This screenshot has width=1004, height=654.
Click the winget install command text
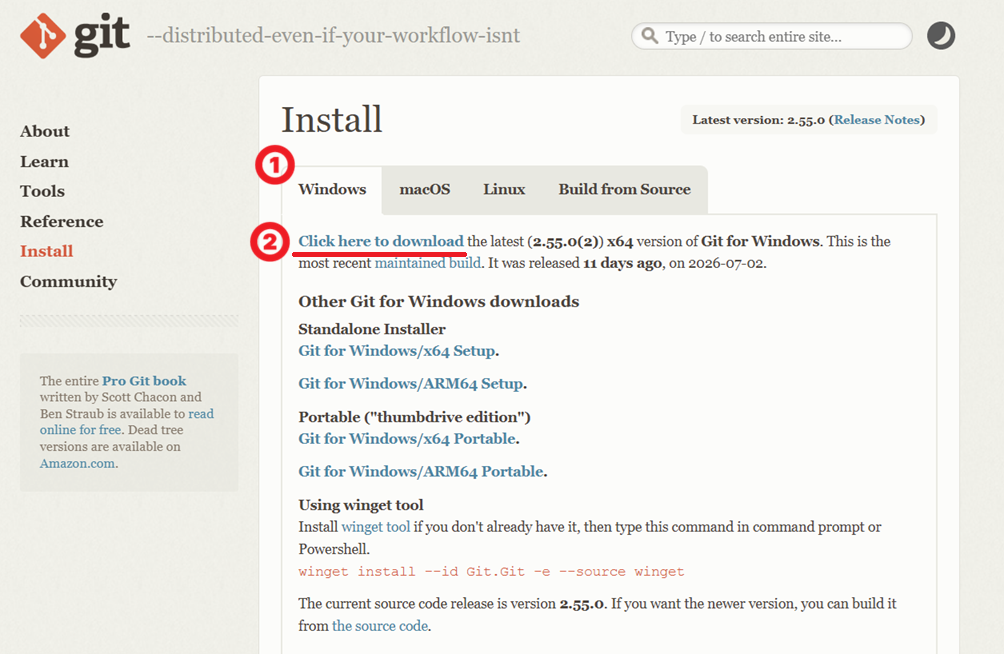click(x=491, y=571)
